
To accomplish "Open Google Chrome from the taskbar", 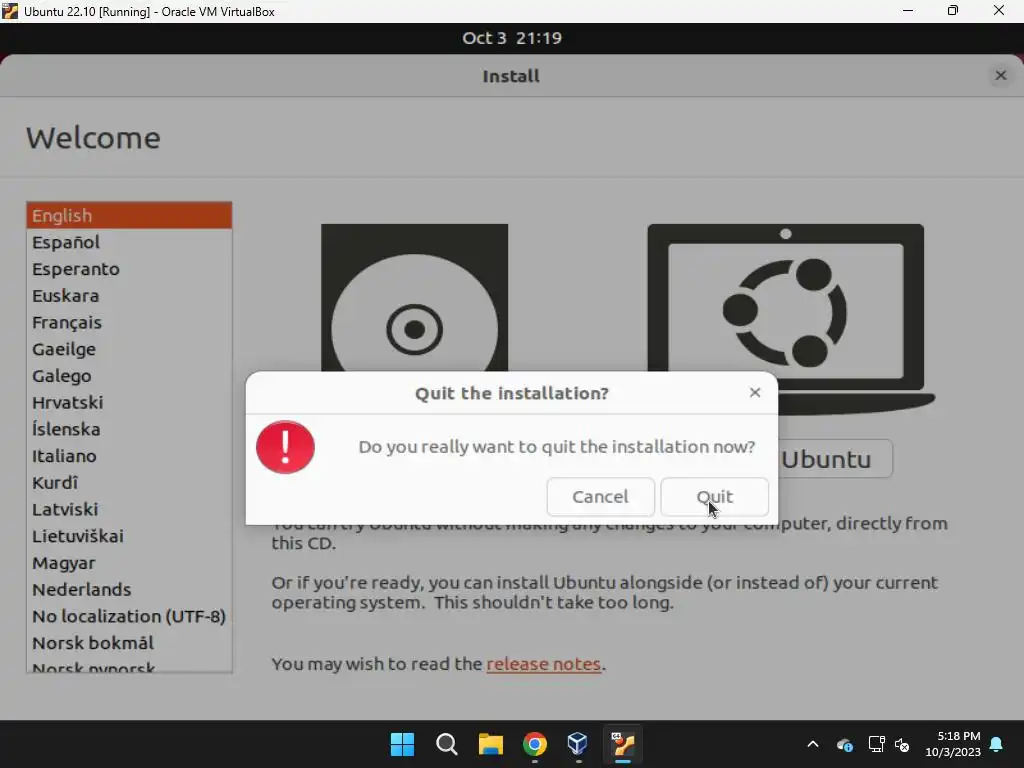I will (x=535, y=744).
